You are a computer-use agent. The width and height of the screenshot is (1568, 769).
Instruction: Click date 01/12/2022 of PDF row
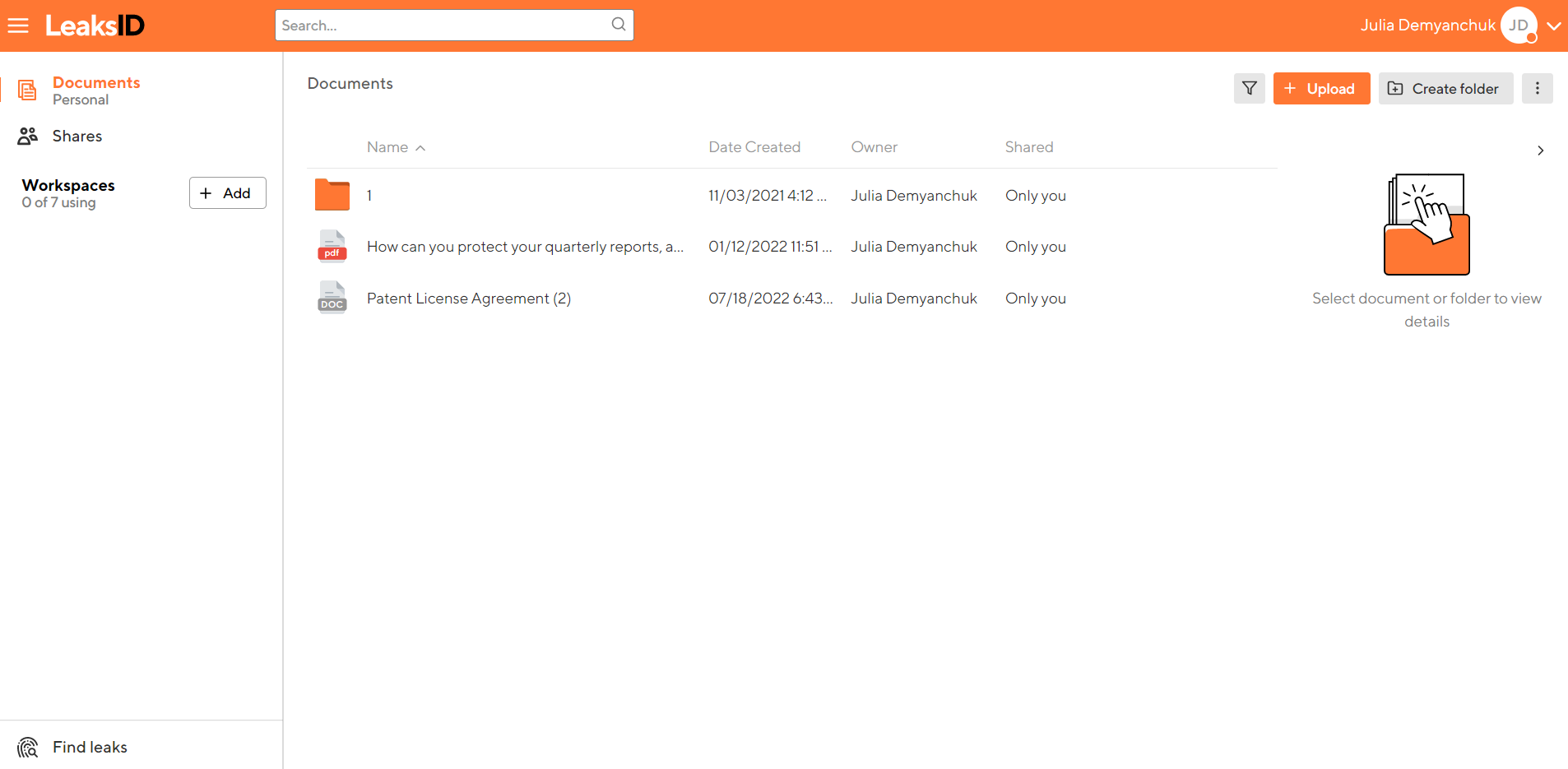[x=770, y=247]
